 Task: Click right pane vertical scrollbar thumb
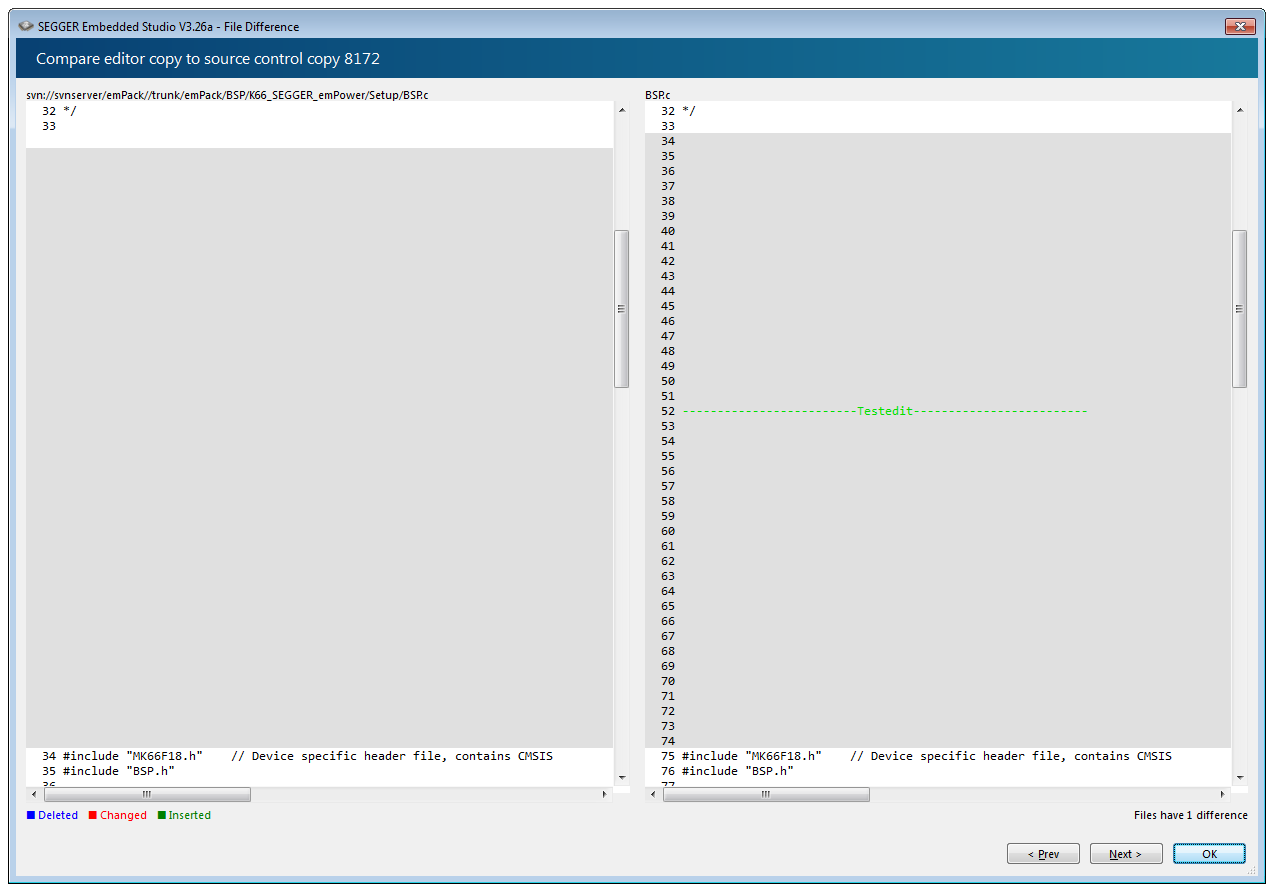1240,309
